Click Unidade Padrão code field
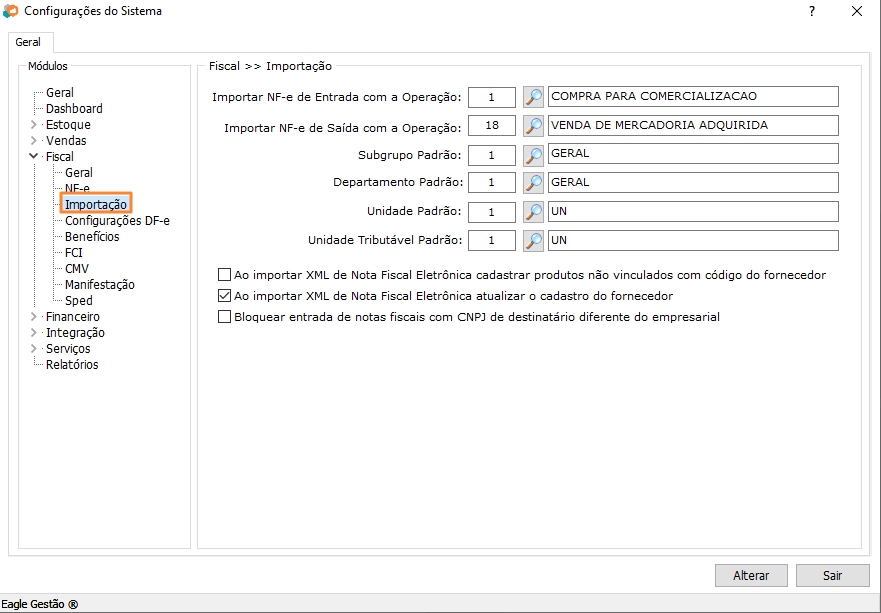The image size is (881, 613). tap(492, 212)
